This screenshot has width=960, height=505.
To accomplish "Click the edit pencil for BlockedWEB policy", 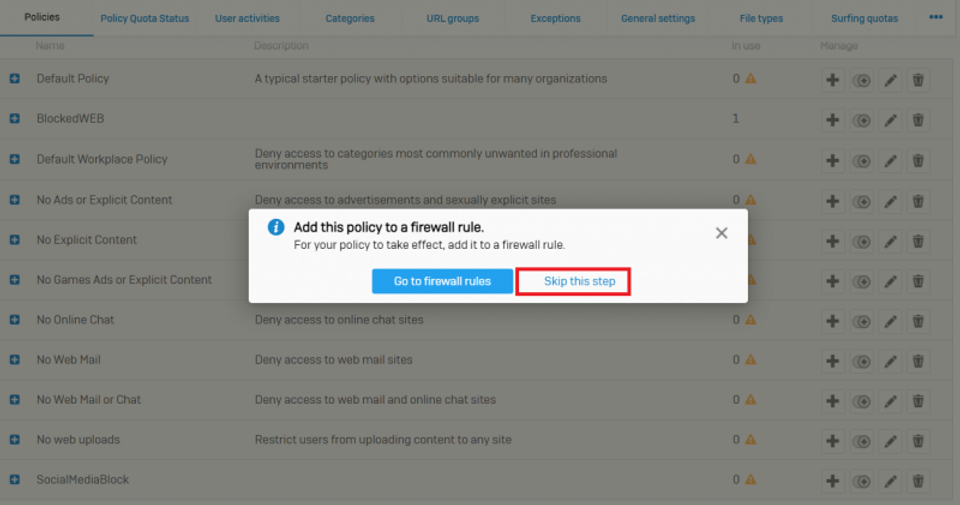I will click(889, 120).
